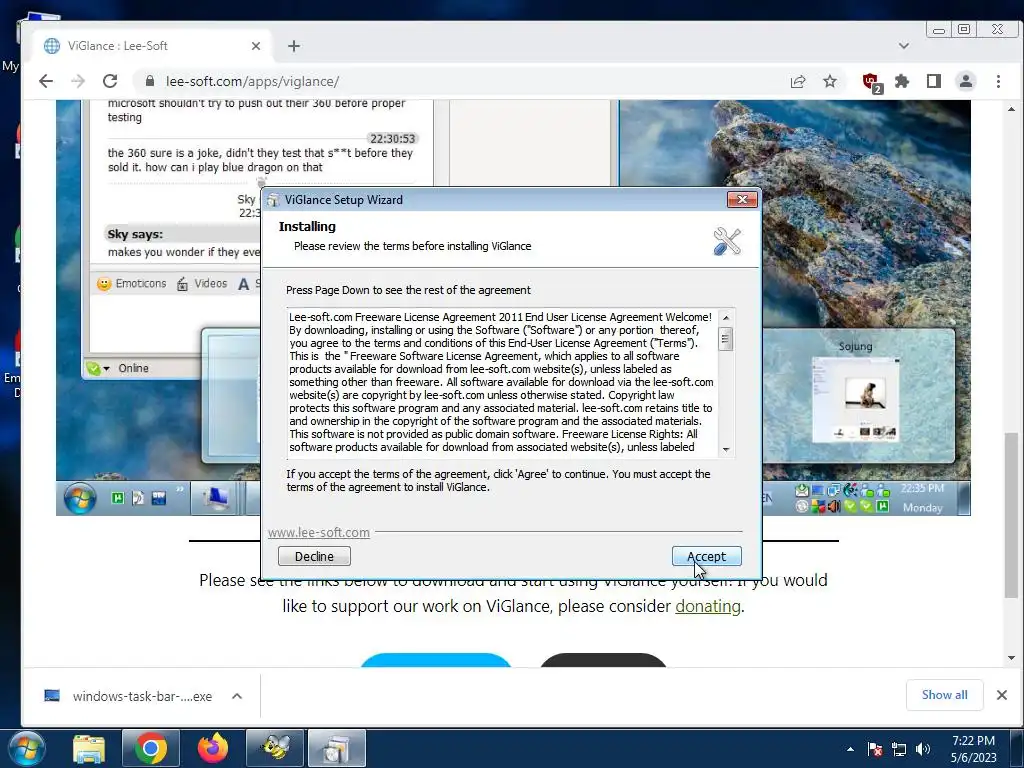
Task: Click the setup installer taskbar icon
Action: point(337,749)
